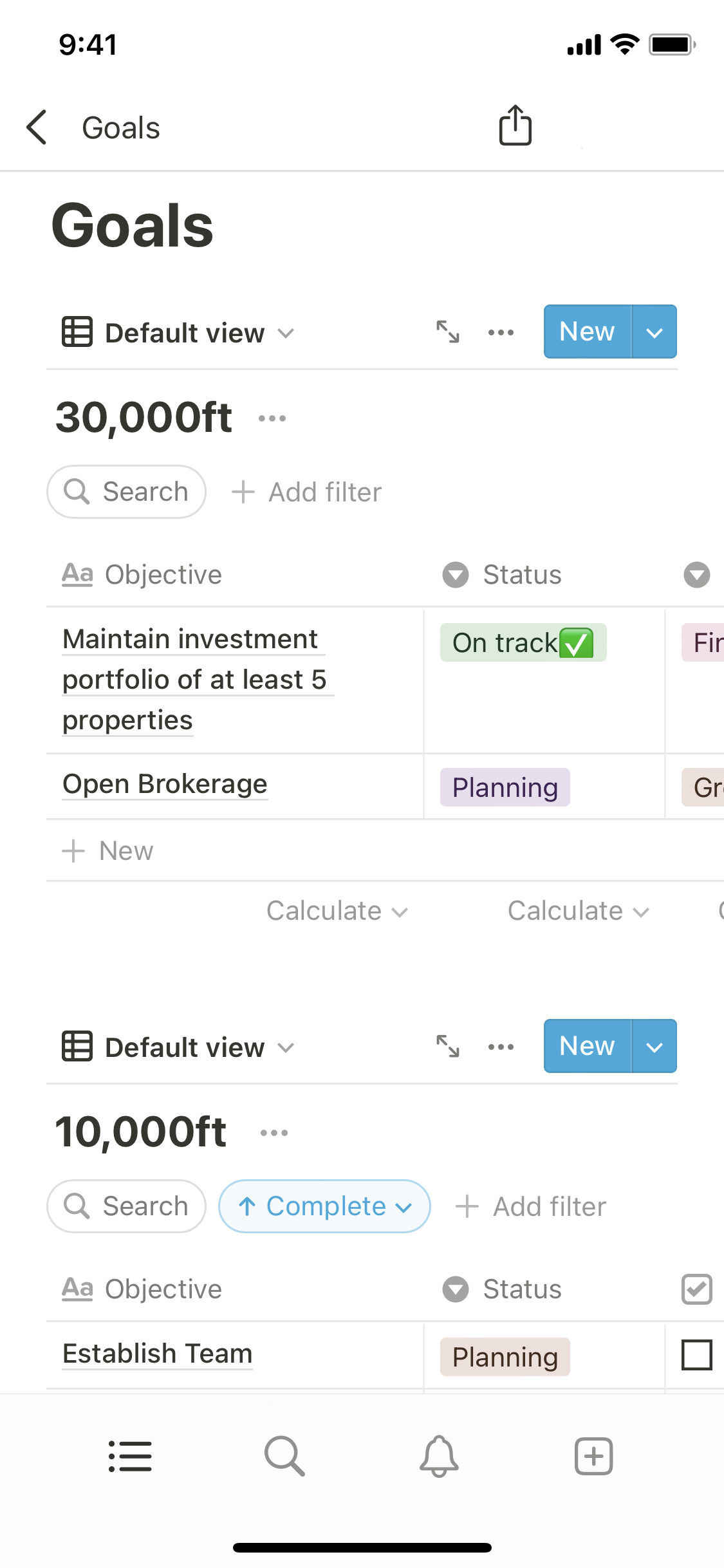Open the notifications bell in the bottom bar

point(439,1456)
